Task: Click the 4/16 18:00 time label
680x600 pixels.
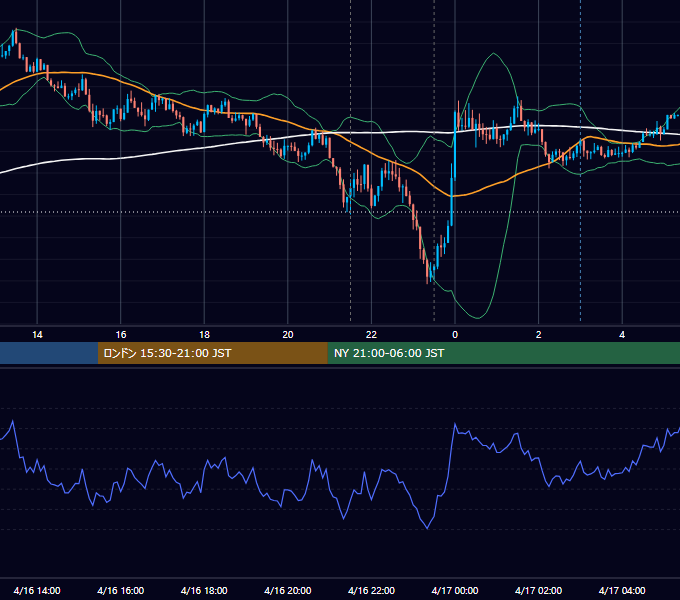Action: pyautogui.click(x=204, y=590)
